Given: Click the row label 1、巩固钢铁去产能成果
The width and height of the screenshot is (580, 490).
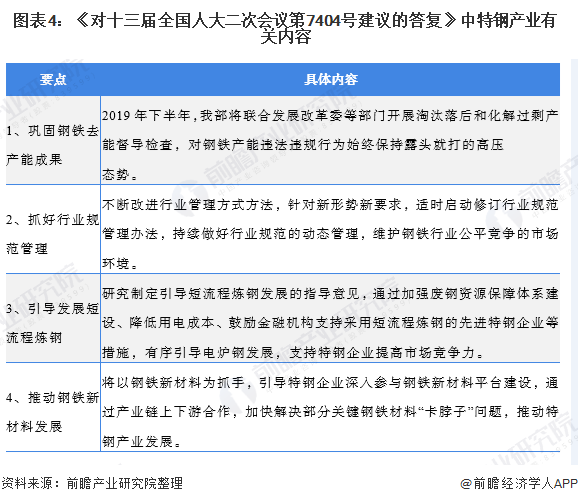Looking at the screenshot, I should point(53,145).
